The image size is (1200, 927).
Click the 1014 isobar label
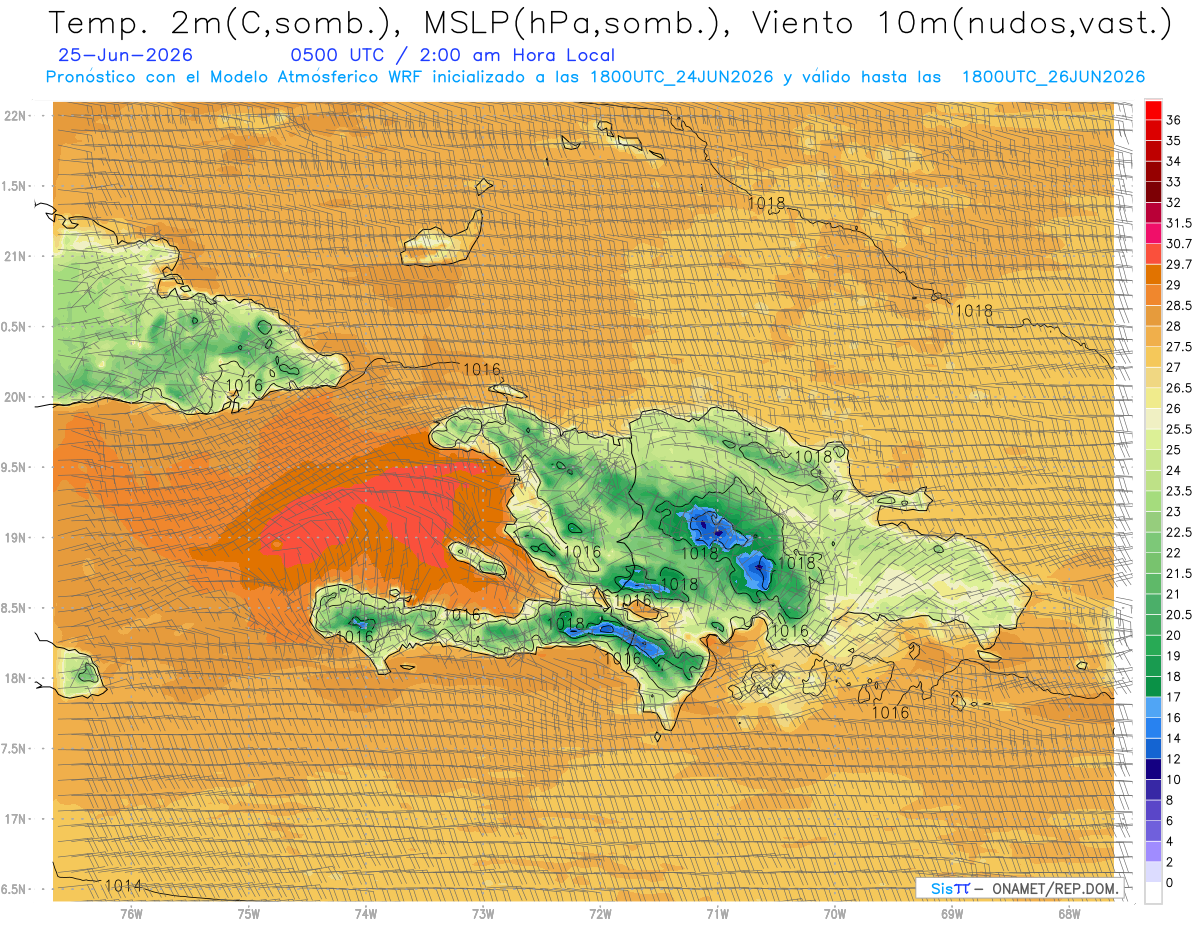pos(123,885)
